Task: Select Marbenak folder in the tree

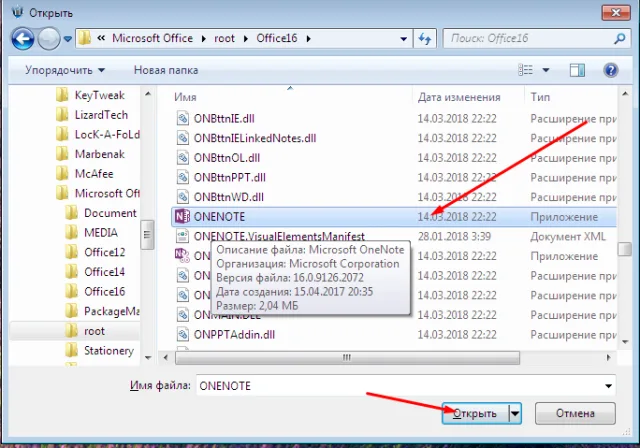Action: [90, 154]
